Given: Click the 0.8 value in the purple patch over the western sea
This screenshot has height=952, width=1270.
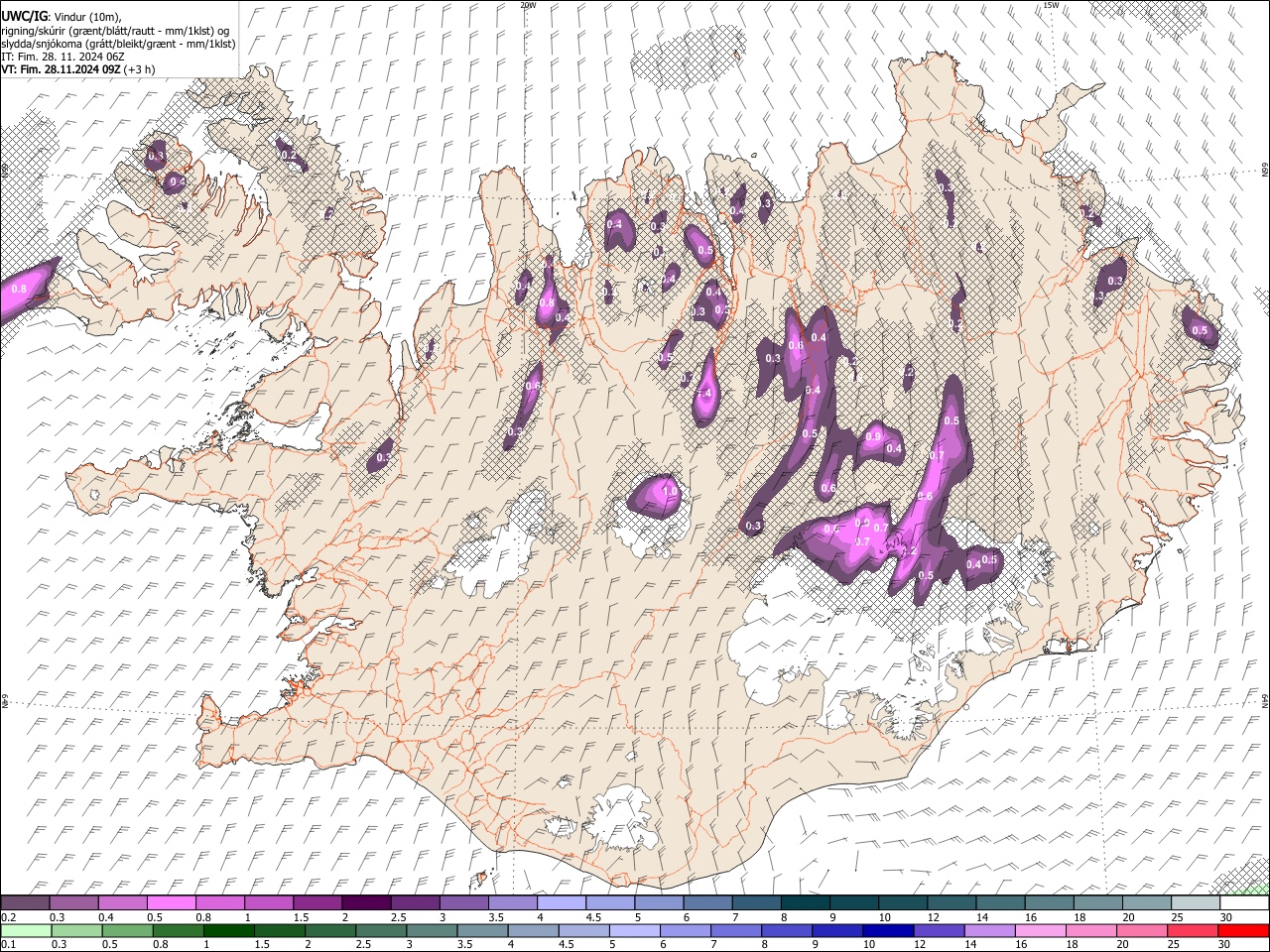Looking at the screenshot, I should [x=18, y=290].
